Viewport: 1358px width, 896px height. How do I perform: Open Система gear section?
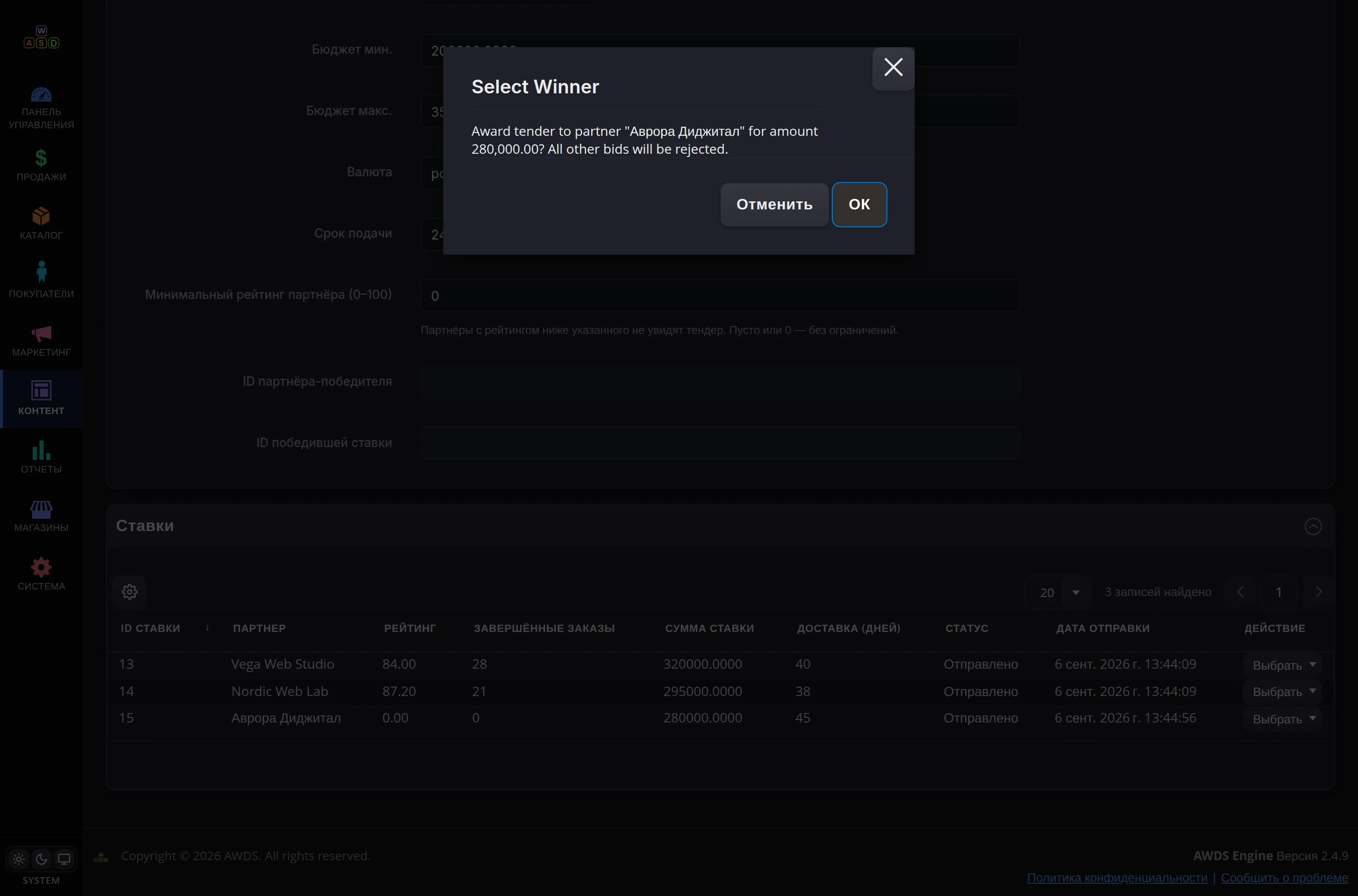tap(41, 574)
